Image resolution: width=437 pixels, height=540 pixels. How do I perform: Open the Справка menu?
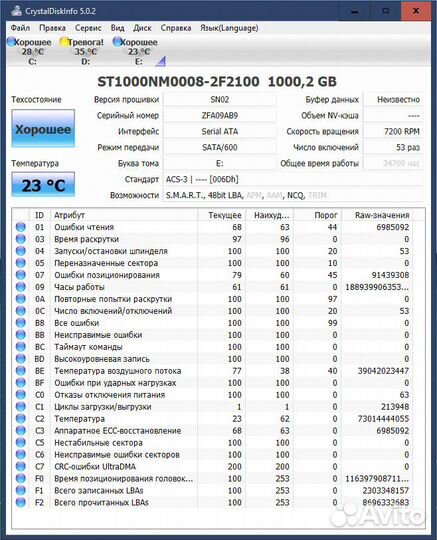(176, 28)
